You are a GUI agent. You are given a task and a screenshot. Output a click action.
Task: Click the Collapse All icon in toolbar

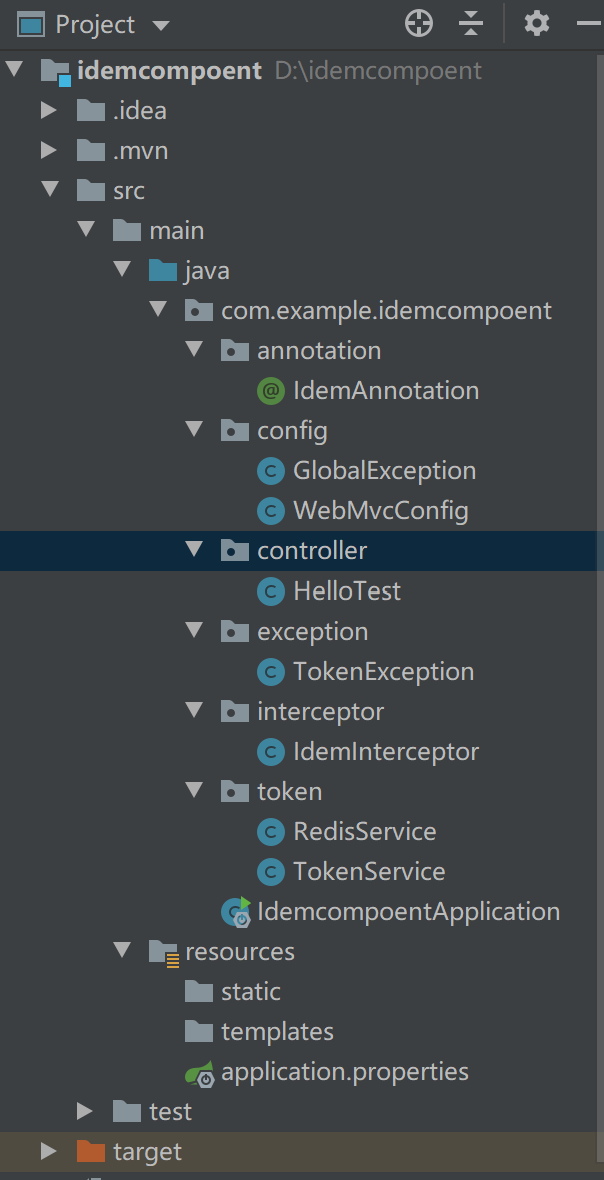(471, 24)
